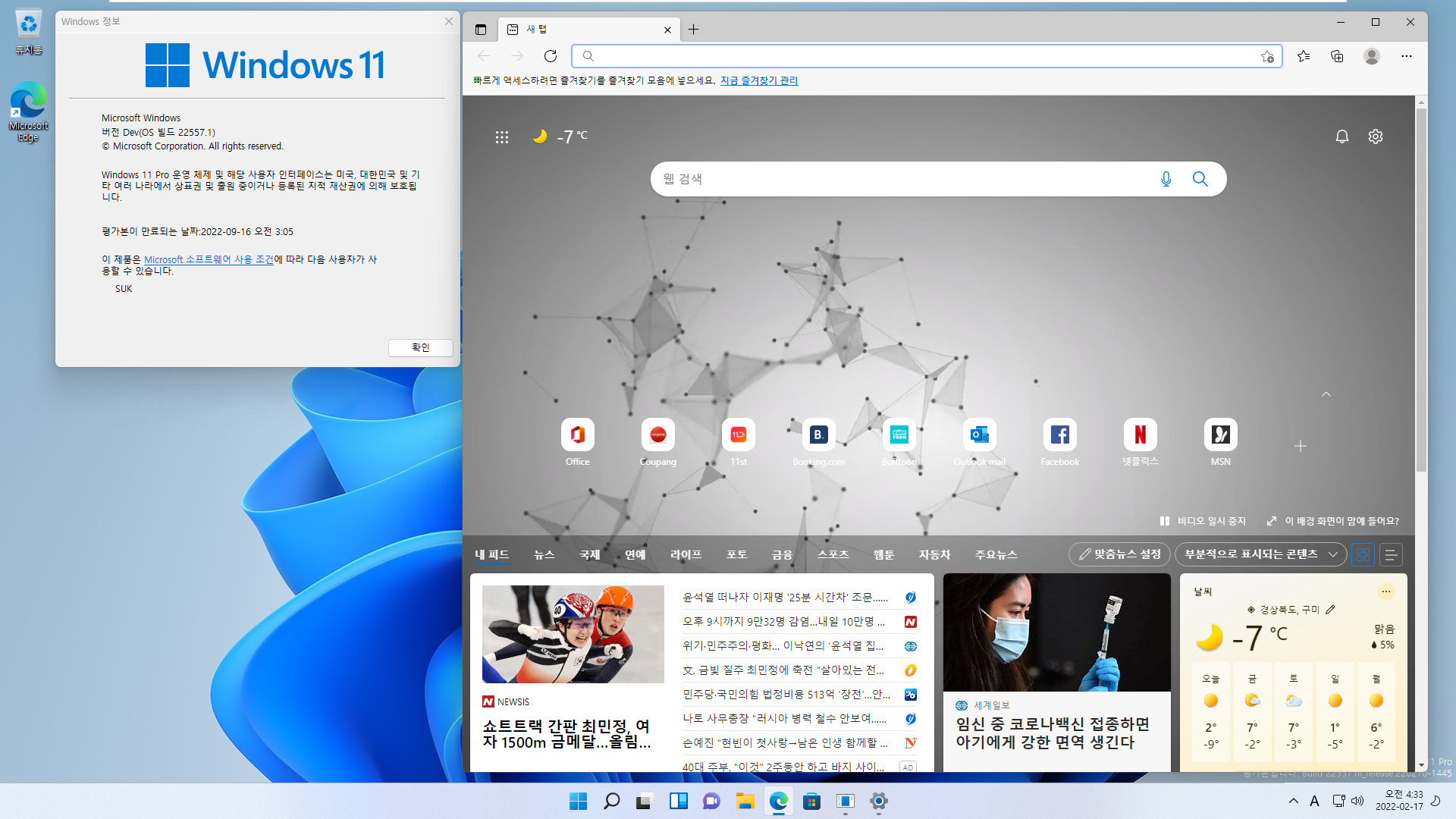
Task: Open headline about 오후 9시까지 9만32명 감염
Action: 783,622
